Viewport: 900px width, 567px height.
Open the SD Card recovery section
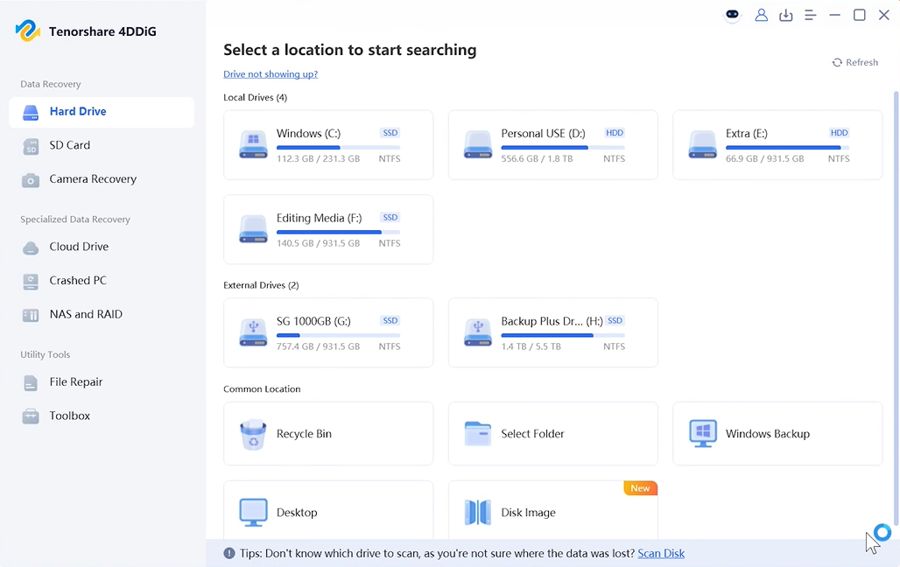click(x=102, y=146)
